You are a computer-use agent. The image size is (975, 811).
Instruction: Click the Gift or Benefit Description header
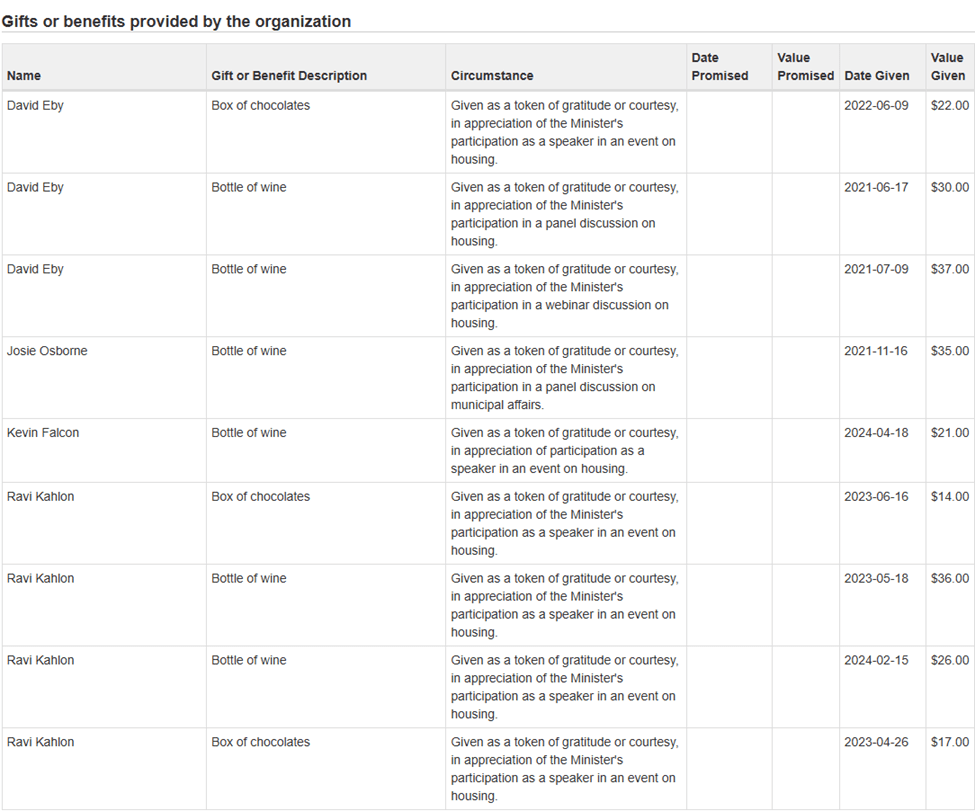point(289,76)
